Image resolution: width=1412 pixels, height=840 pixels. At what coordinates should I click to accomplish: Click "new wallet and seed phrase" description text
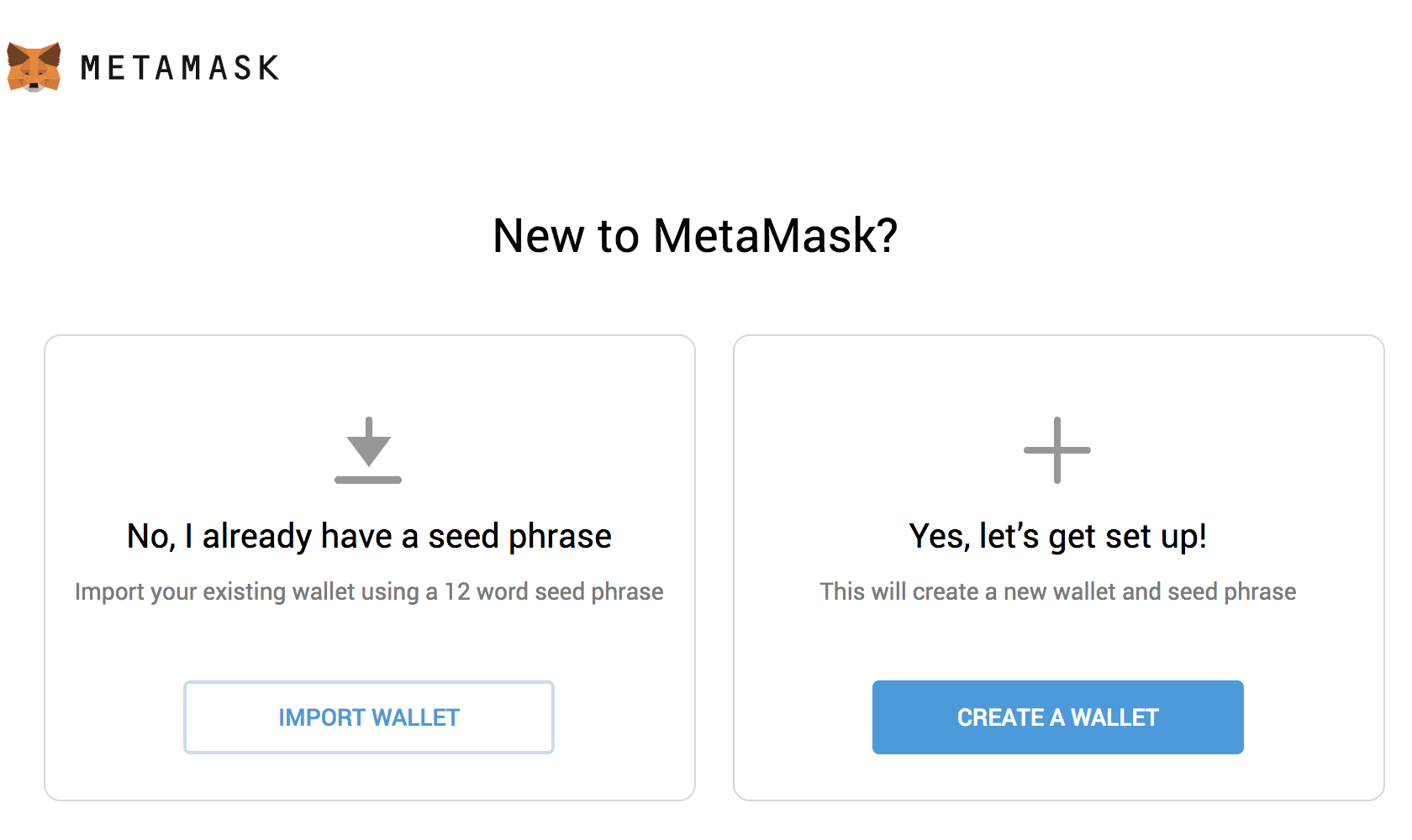tap(1150, 591)
